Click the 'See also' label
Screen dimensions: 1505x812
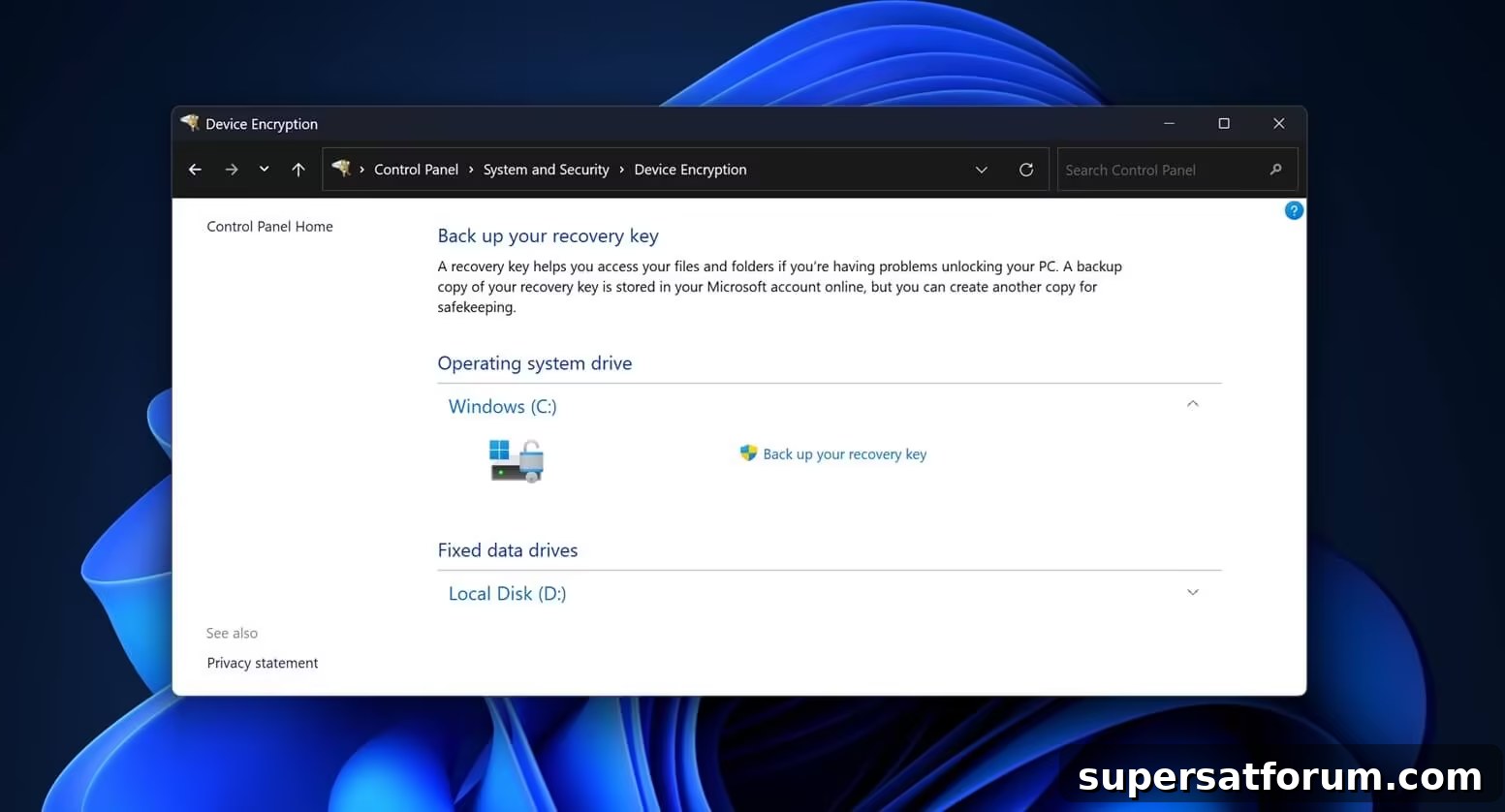pos(232,633)
